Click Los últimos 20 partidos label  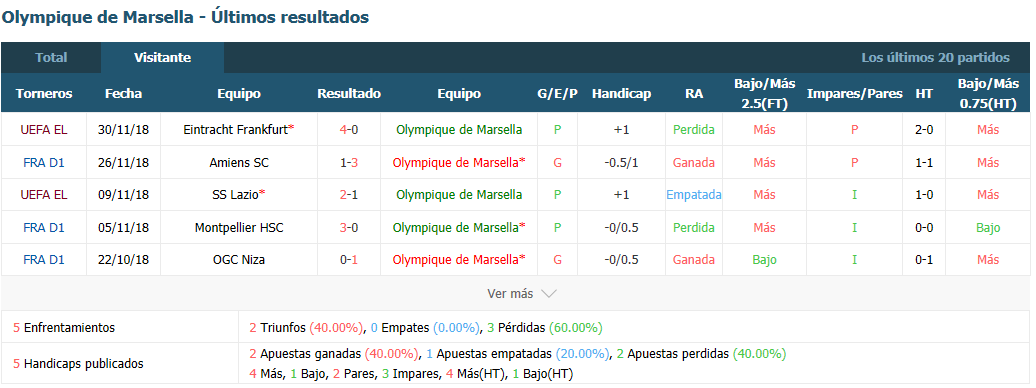click(935, 58)
